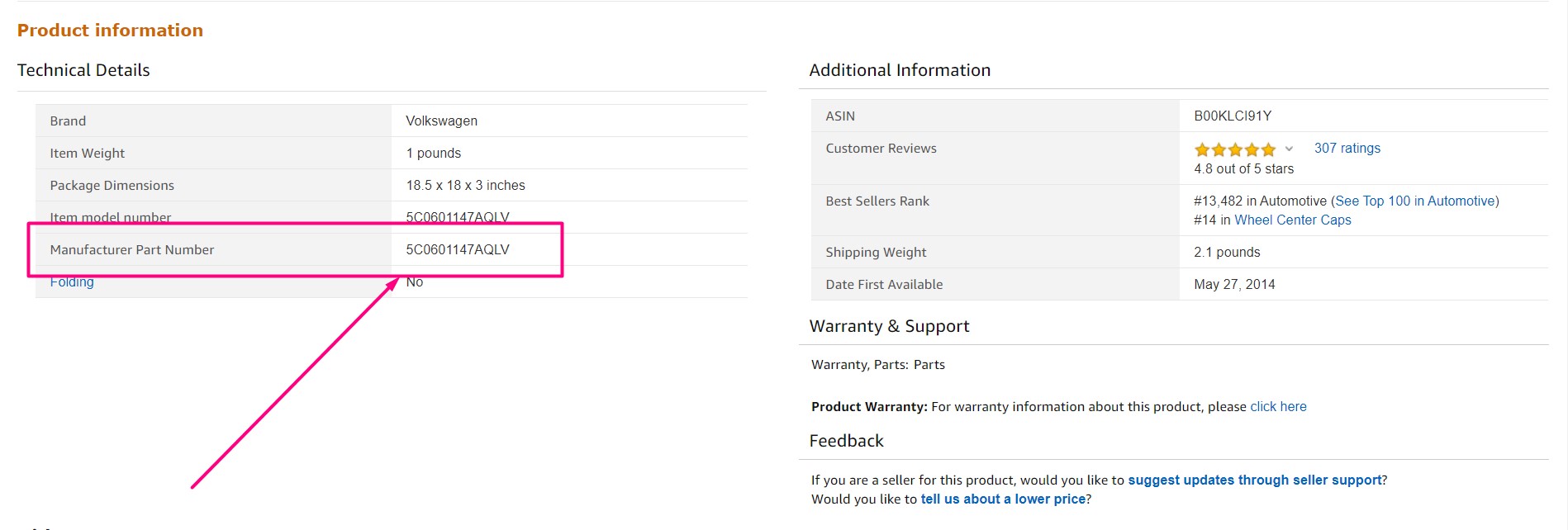
Task: Select the Product information heading
Action: click(x=110, y=31)
